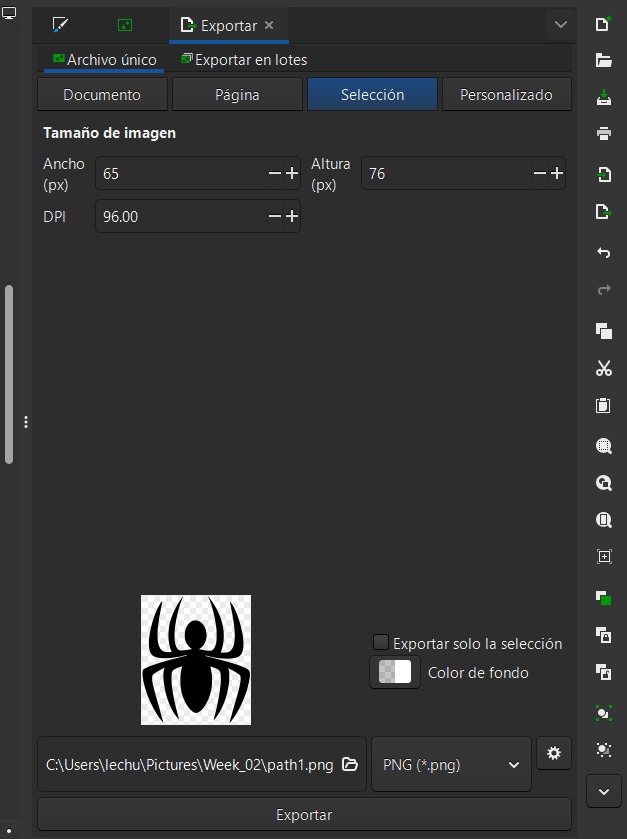Image resolution: width=627 pixels, height=839 pixels.
Task: Copy selection to clipboard
Action: click(603, 331)
